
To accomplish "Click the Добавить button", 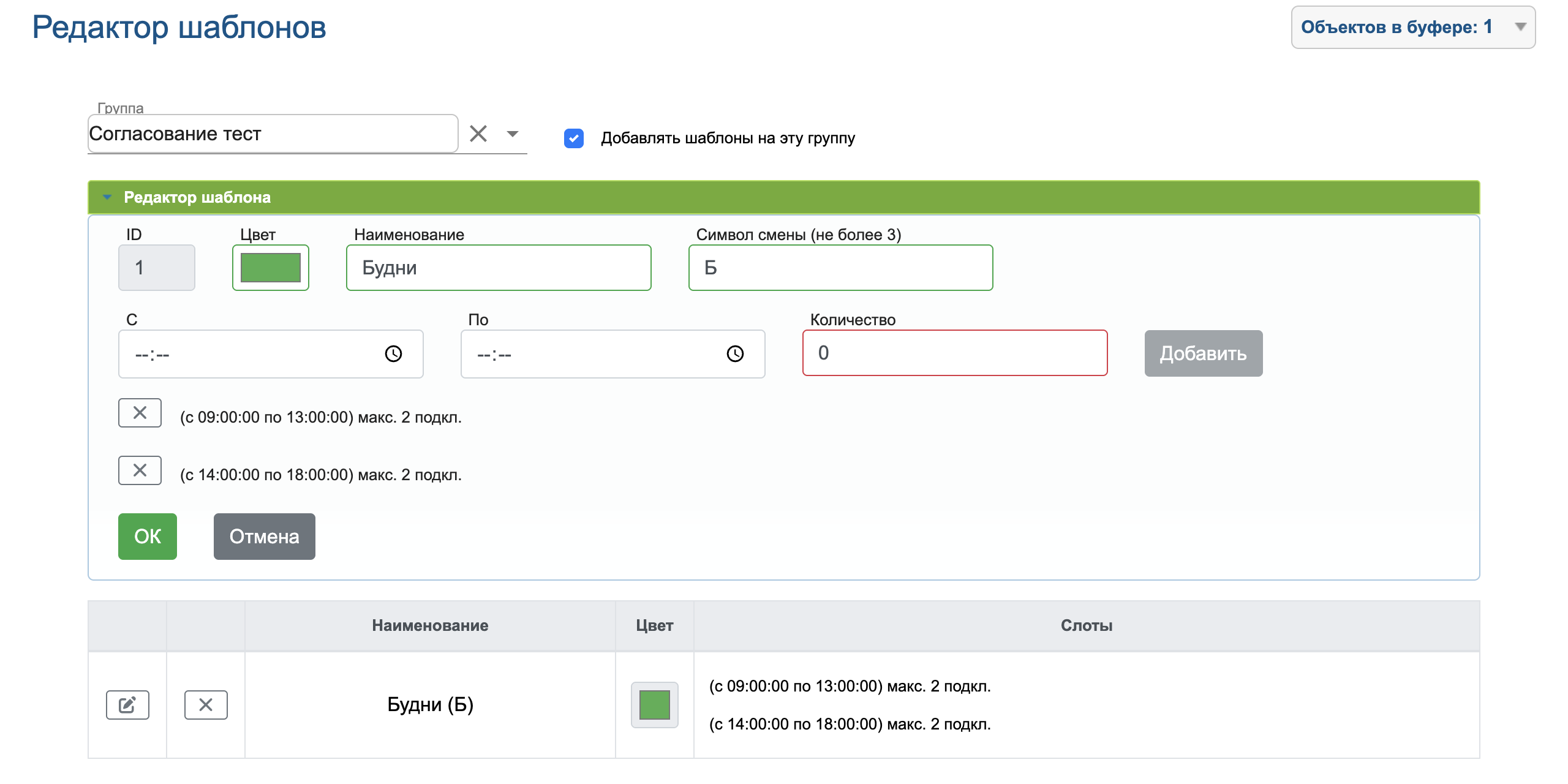I will coord(1204,353).
